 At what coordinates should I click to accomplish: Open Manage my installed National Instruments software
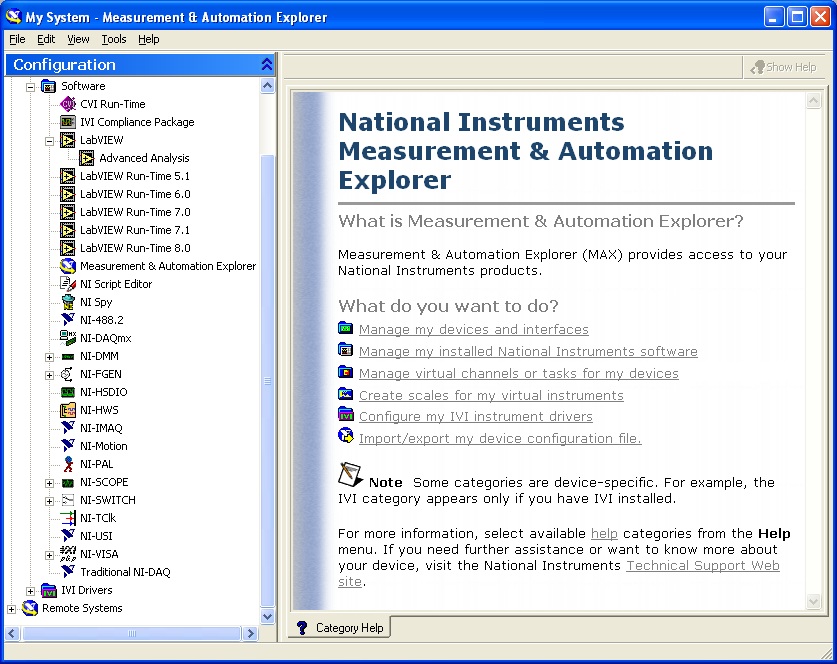click(528, 351)
